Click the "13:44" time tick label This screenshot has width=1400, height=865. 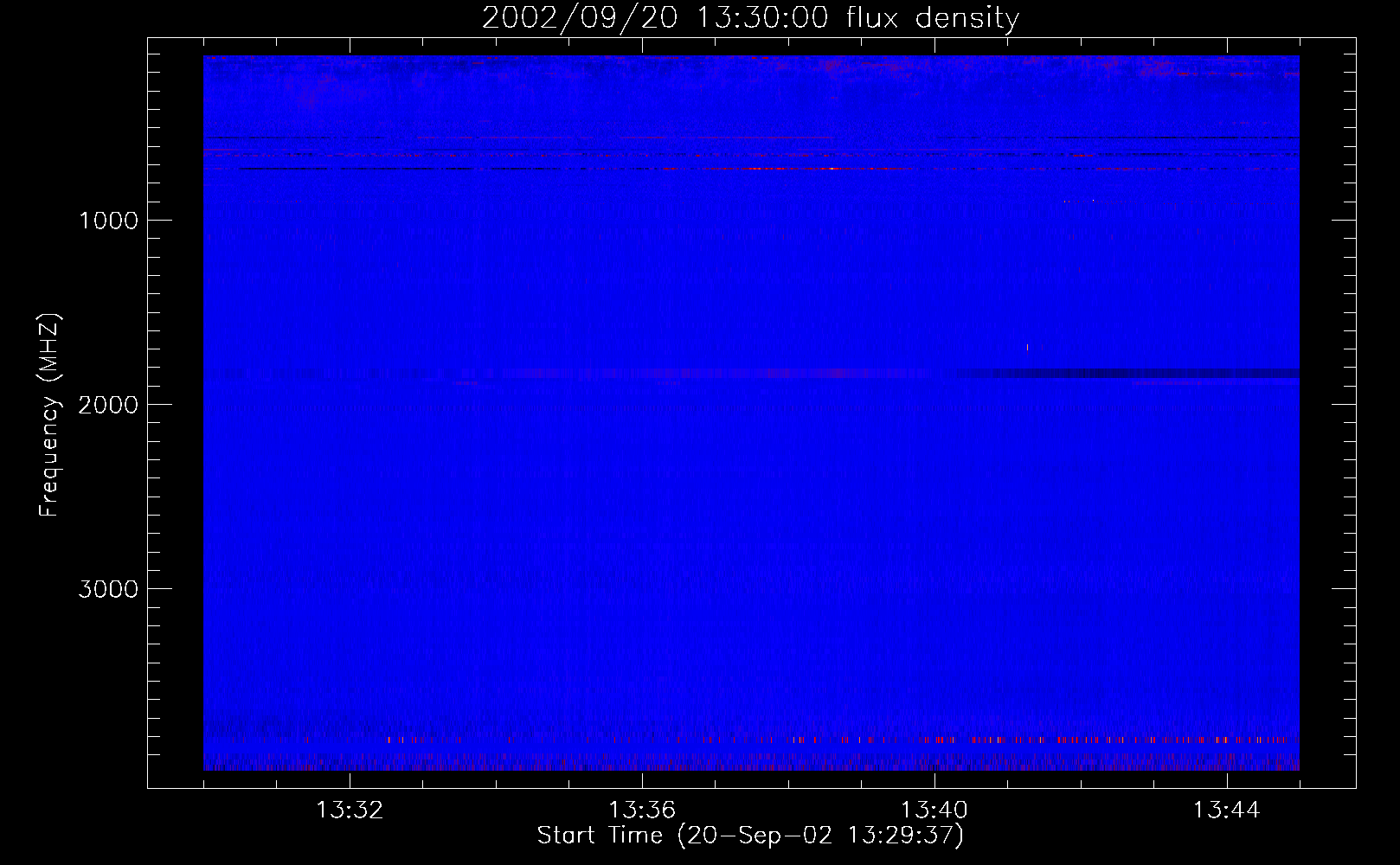point(1227,811)
